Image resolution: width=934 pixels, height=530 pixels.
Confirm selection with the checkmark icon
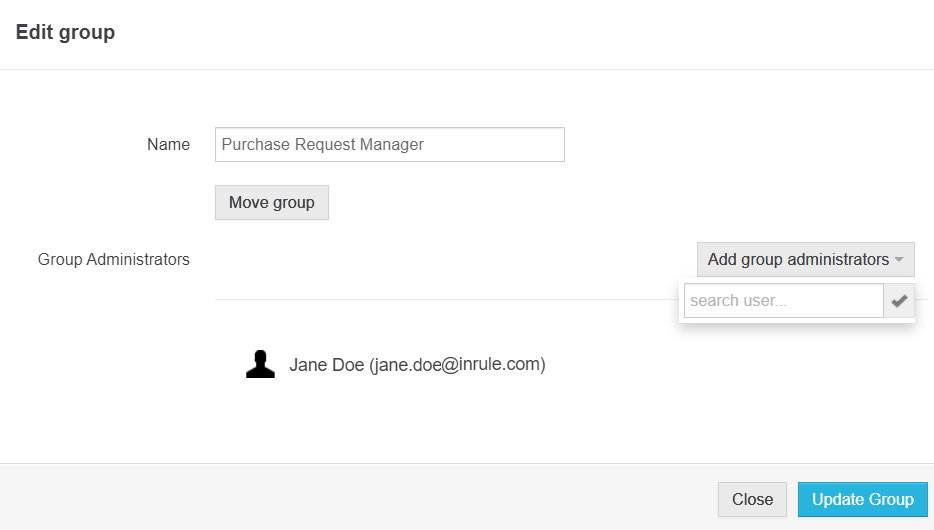[x=899, y=301]
